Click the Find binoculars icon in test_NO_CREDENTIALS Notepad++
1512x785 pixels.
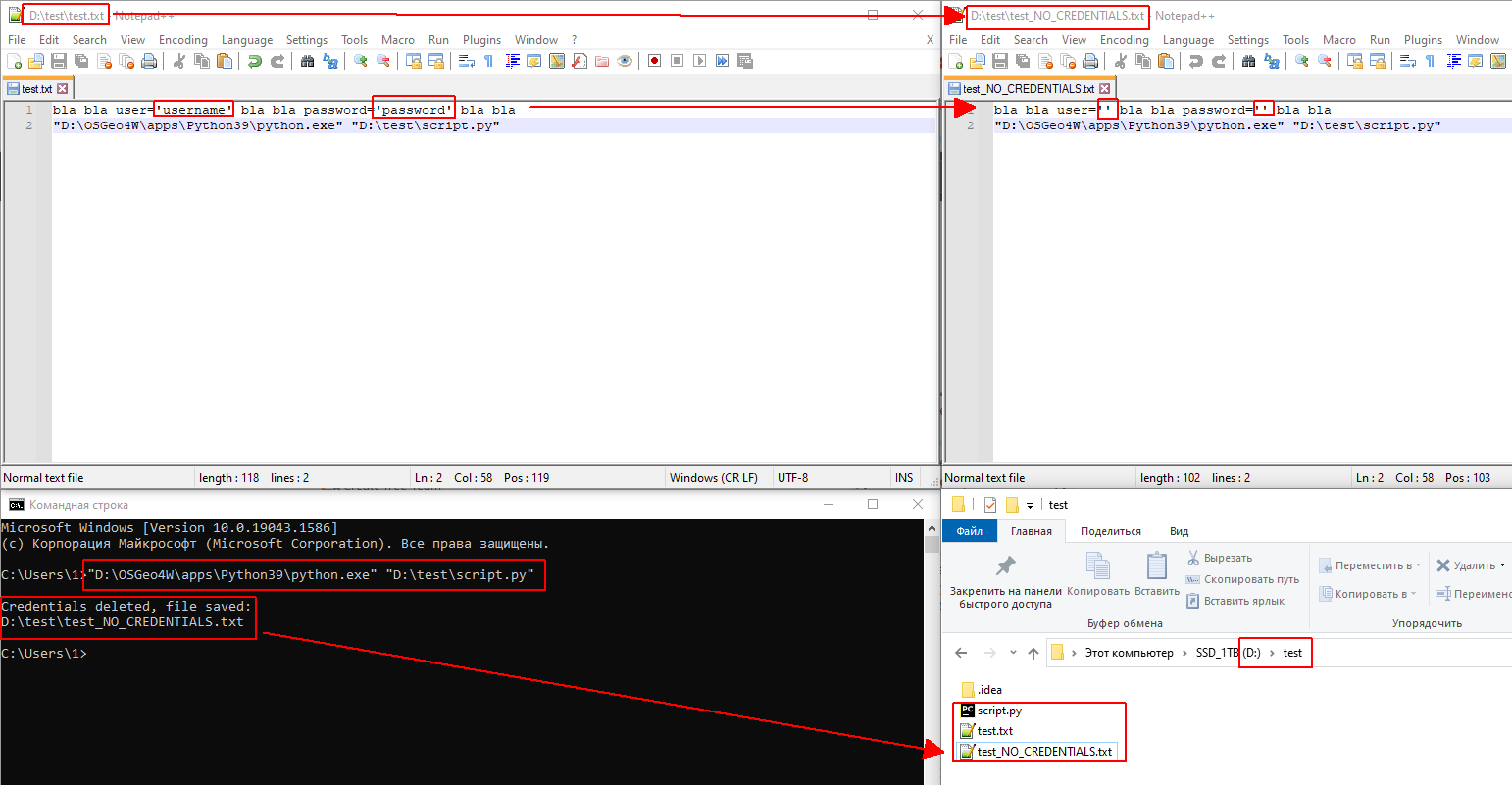tap(1248, 61)
